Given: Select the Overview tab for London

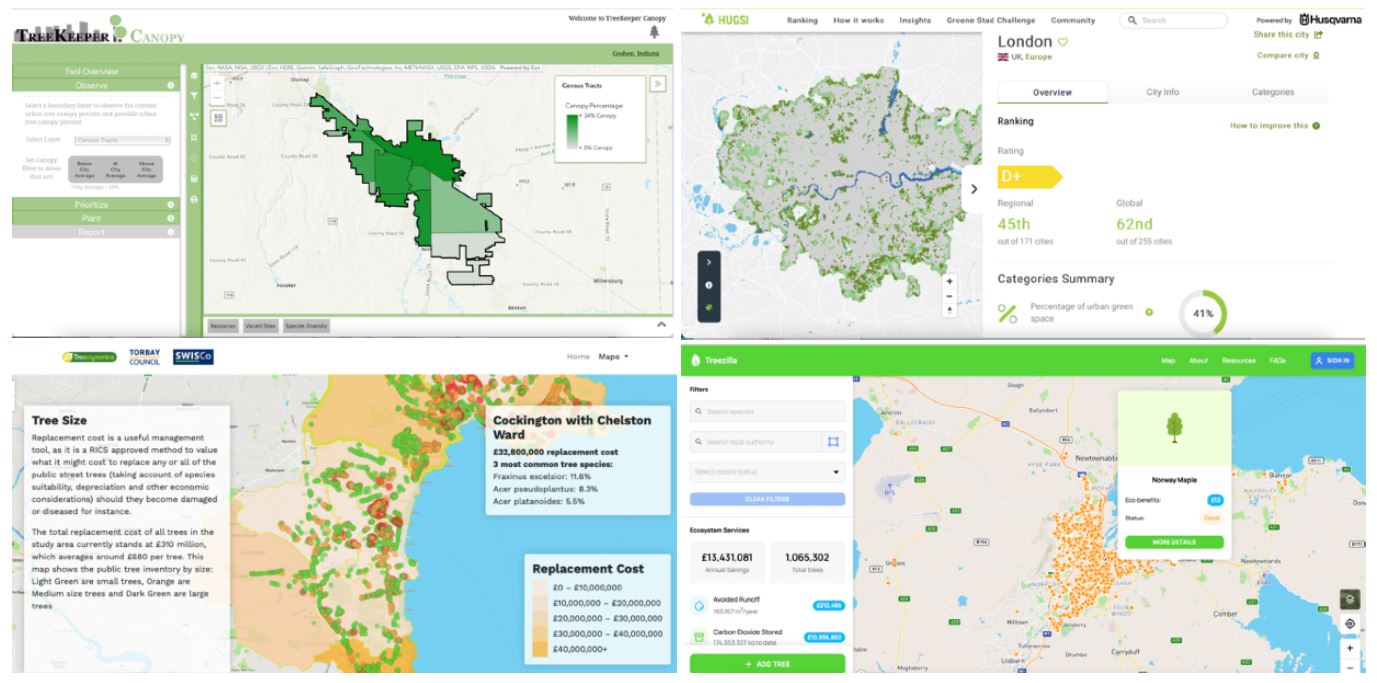Looking at the screenshot, I should click(1052, 92).
